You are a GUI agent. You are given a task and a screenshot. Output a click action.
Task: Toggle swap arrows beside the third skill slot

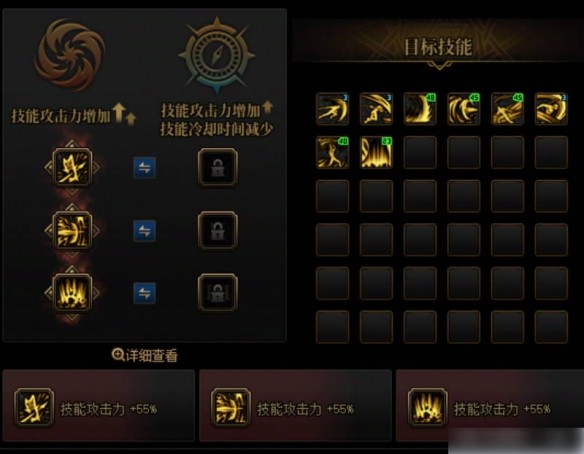coord(145,293)
